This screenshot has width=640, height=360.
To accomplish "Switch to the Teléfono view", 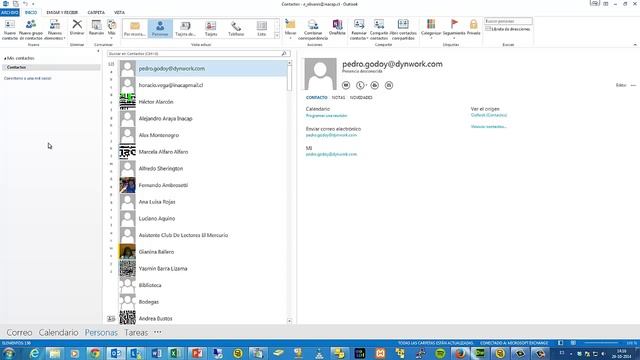I will [236, 29].
